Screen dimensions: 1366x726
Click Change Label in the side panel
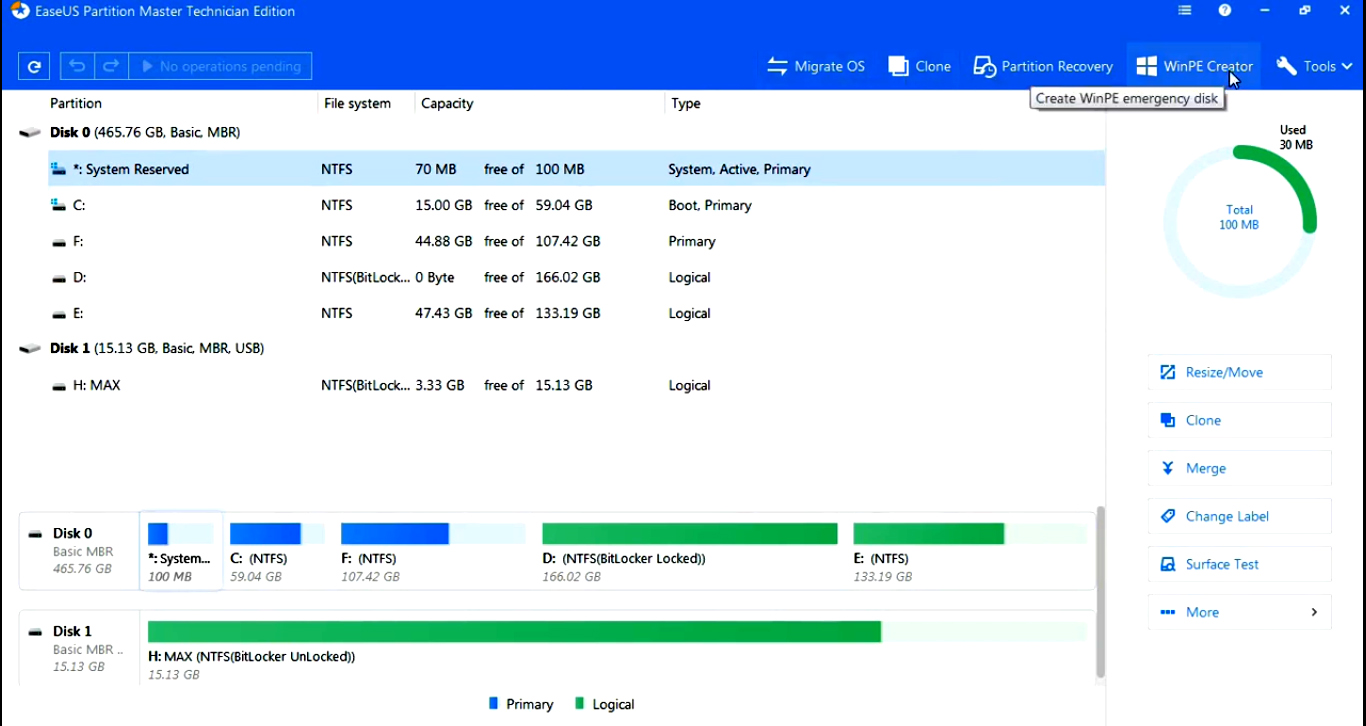pyautogui.click(x=1239, y=516)
